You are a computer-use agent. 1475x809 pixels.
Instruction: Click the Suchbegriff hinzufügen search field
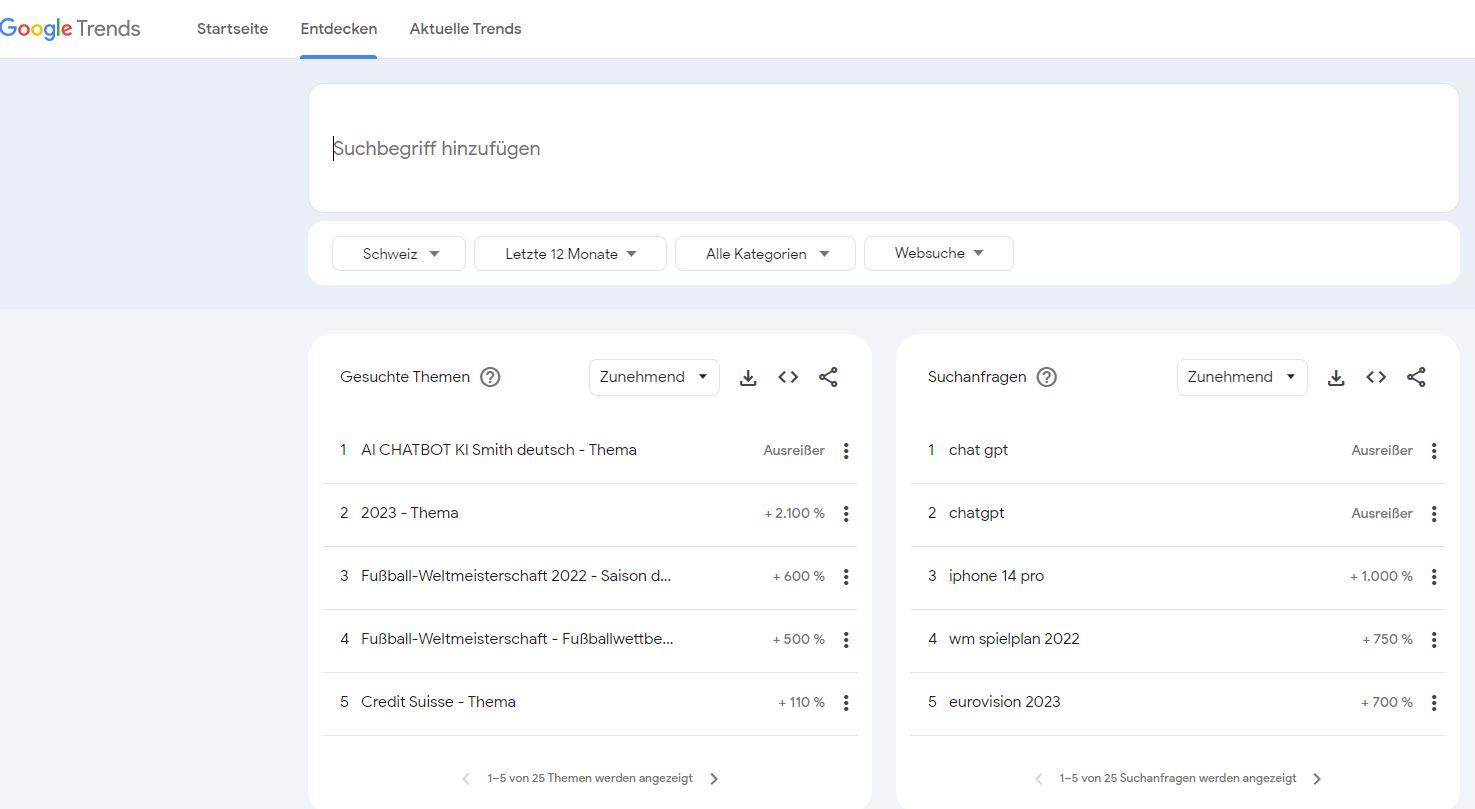884,148
